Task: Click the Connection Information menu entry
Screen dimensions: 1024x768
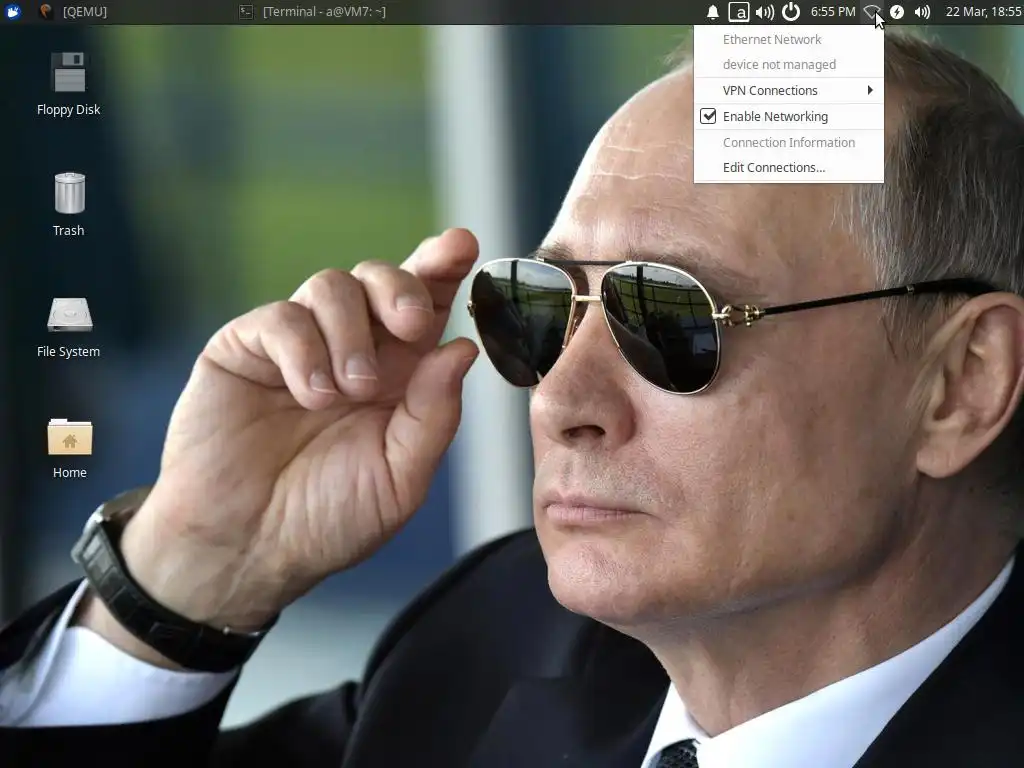Action: tap(789, 142)
